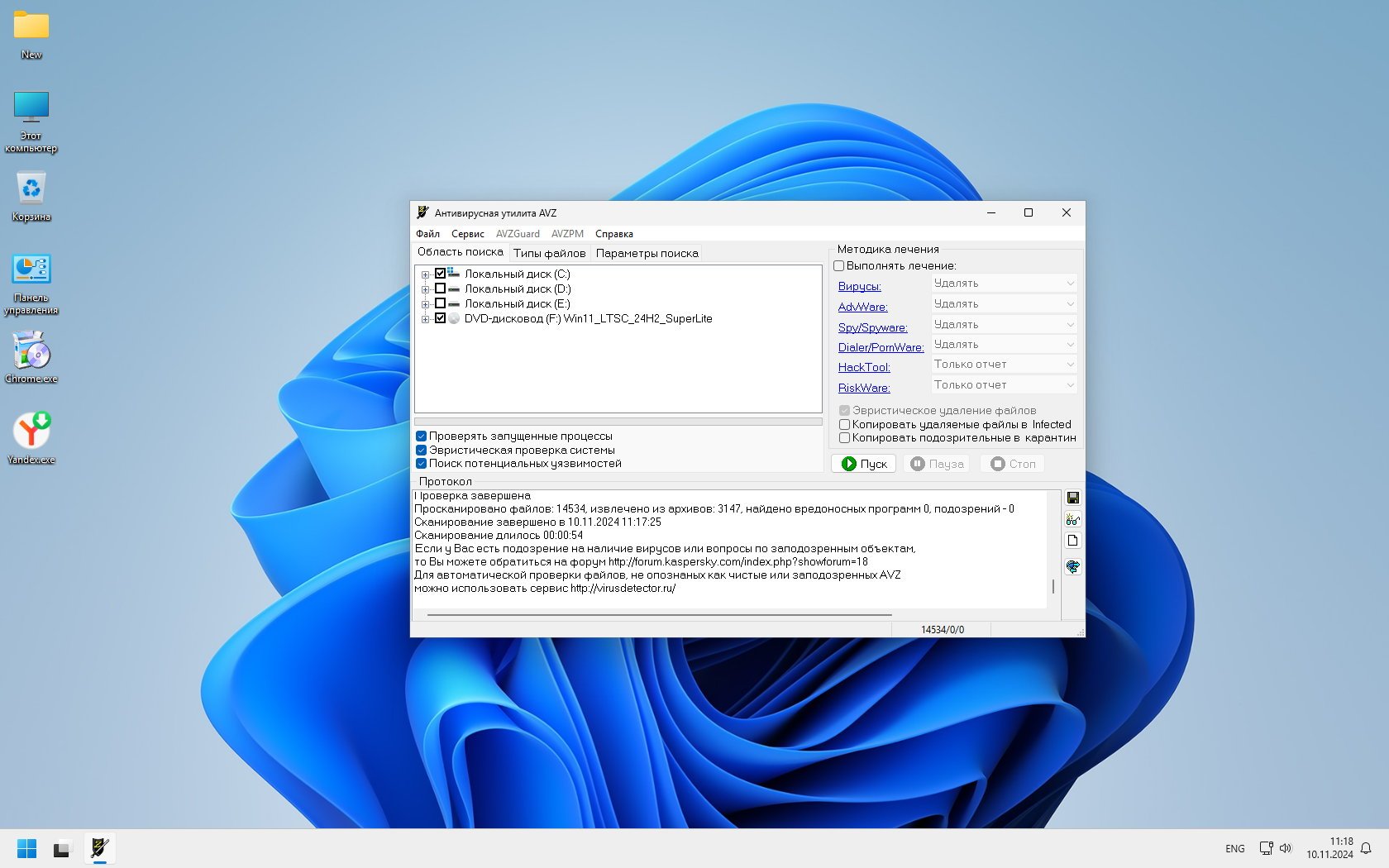
Task: Uncheck Проверять запущенные процессы
Action: pyautogui.click(x=422, y=436)
